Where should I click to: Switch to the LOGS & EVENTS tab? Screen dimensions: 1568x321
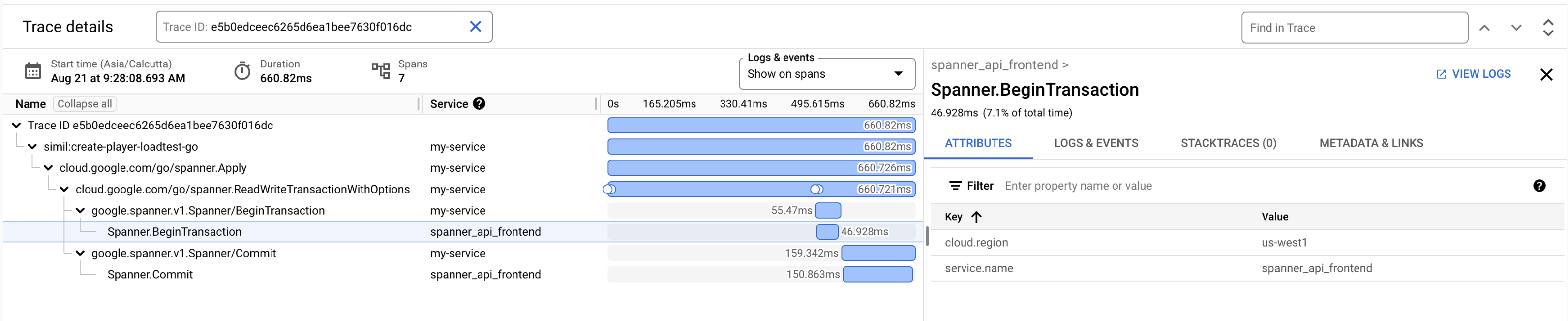[x=1096, y=143]
